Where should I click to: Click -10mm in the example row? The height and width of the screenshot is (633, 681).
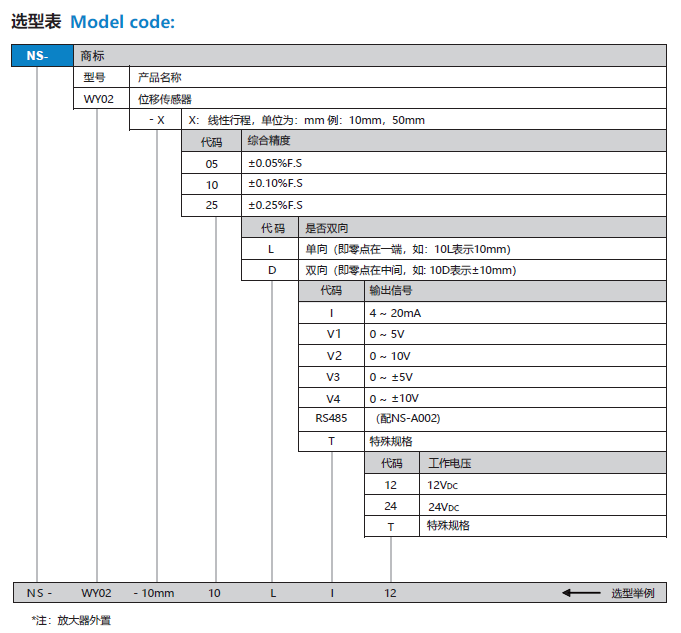(153, 593)
